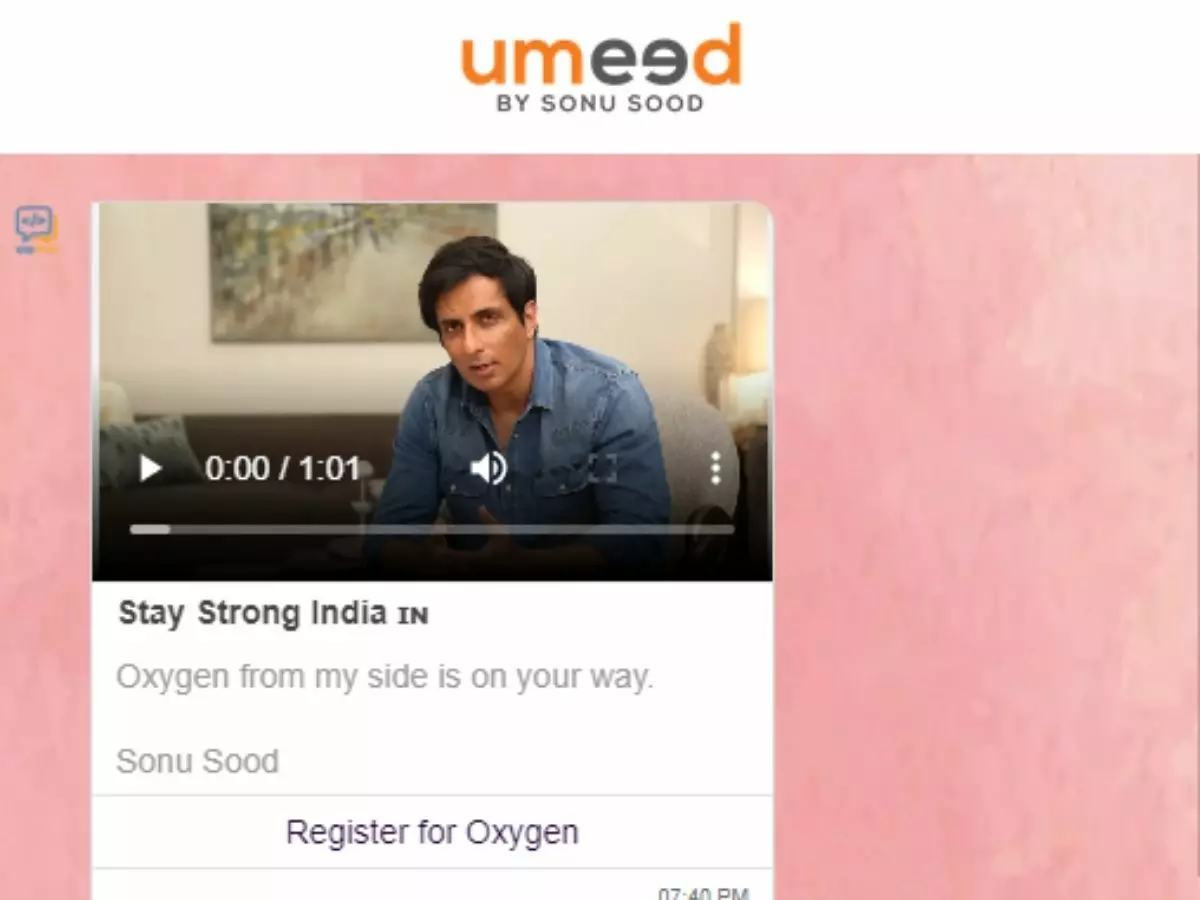Click the 0:00 / 1:01 time display

coord(282,468)
